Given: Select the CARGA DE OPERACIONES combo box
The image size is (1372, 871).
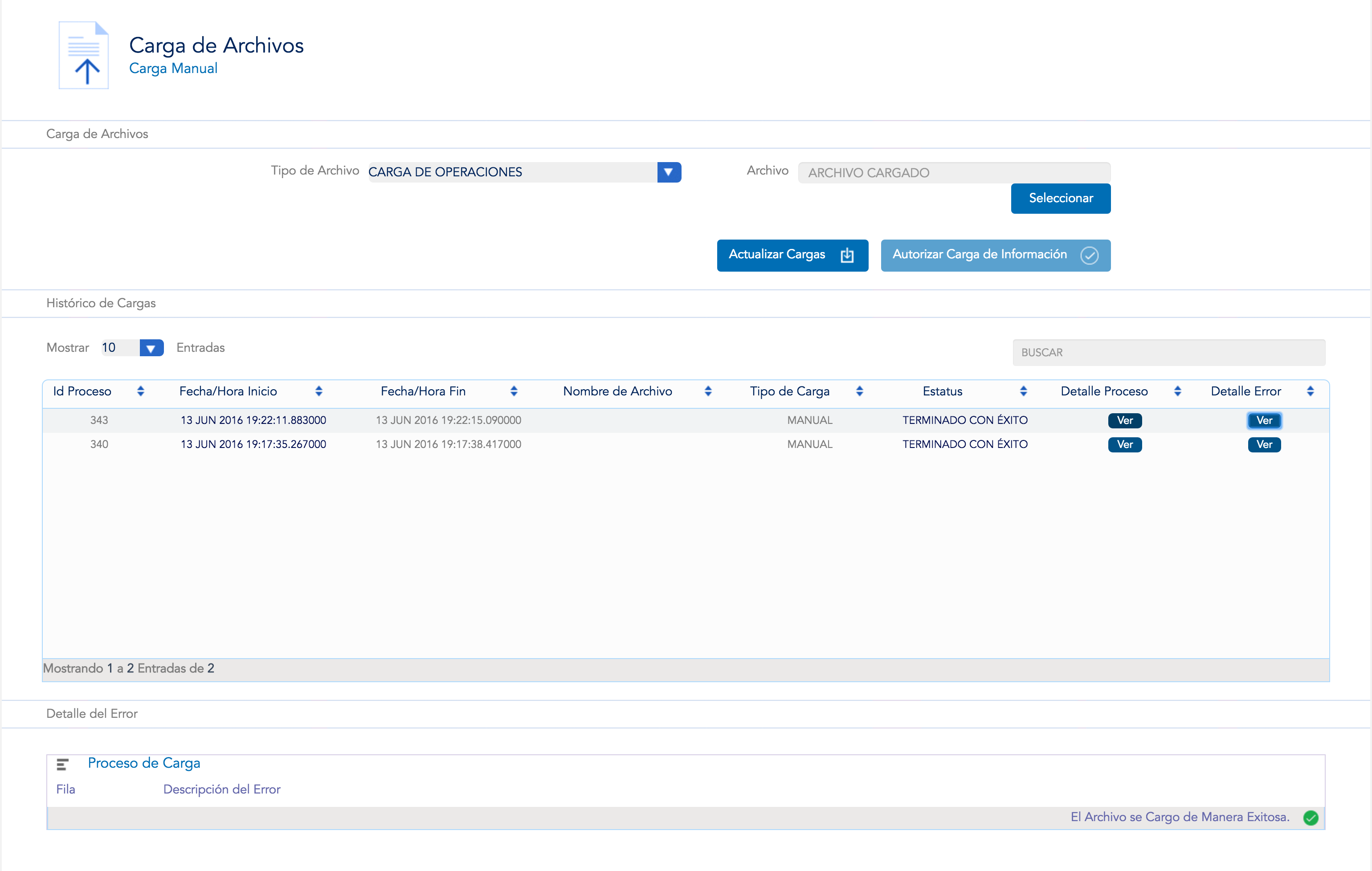Looking at the screenshot, I should point(524,172).
